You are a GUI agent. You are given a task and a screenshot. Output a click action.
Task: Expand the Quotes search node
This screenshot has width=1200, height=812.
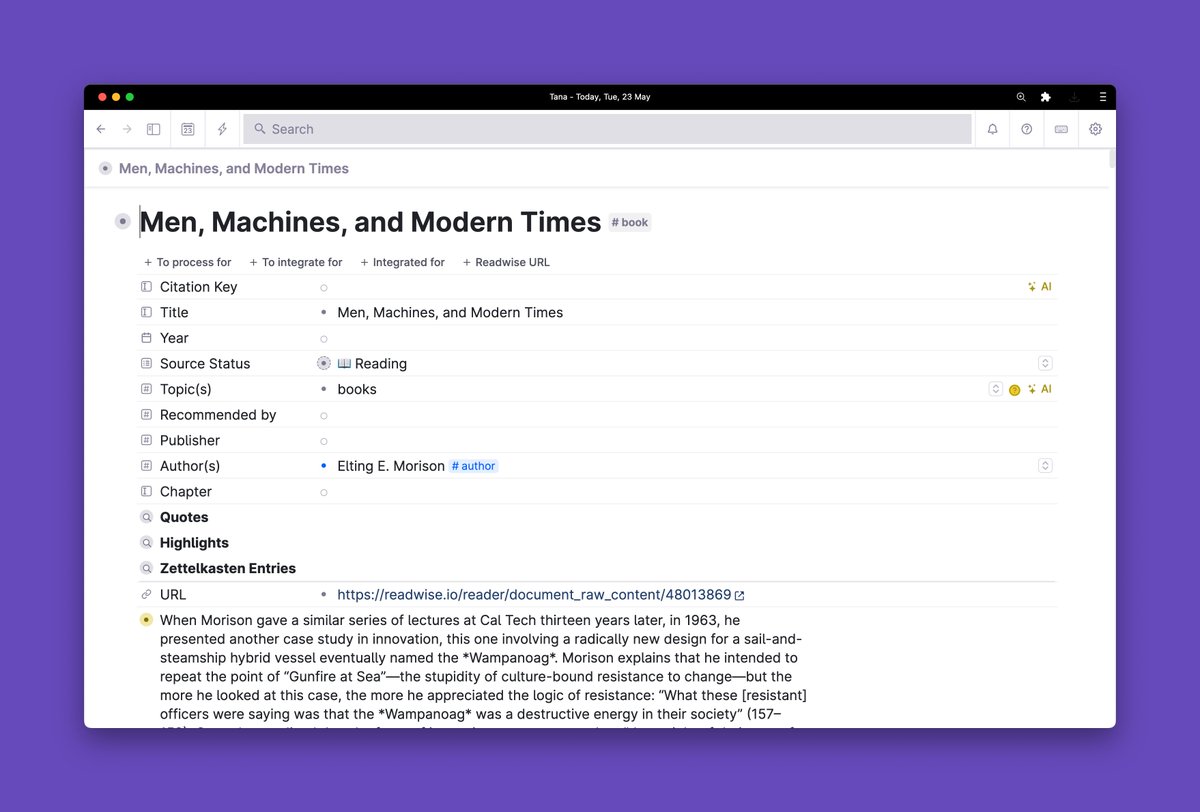(146, 517)
